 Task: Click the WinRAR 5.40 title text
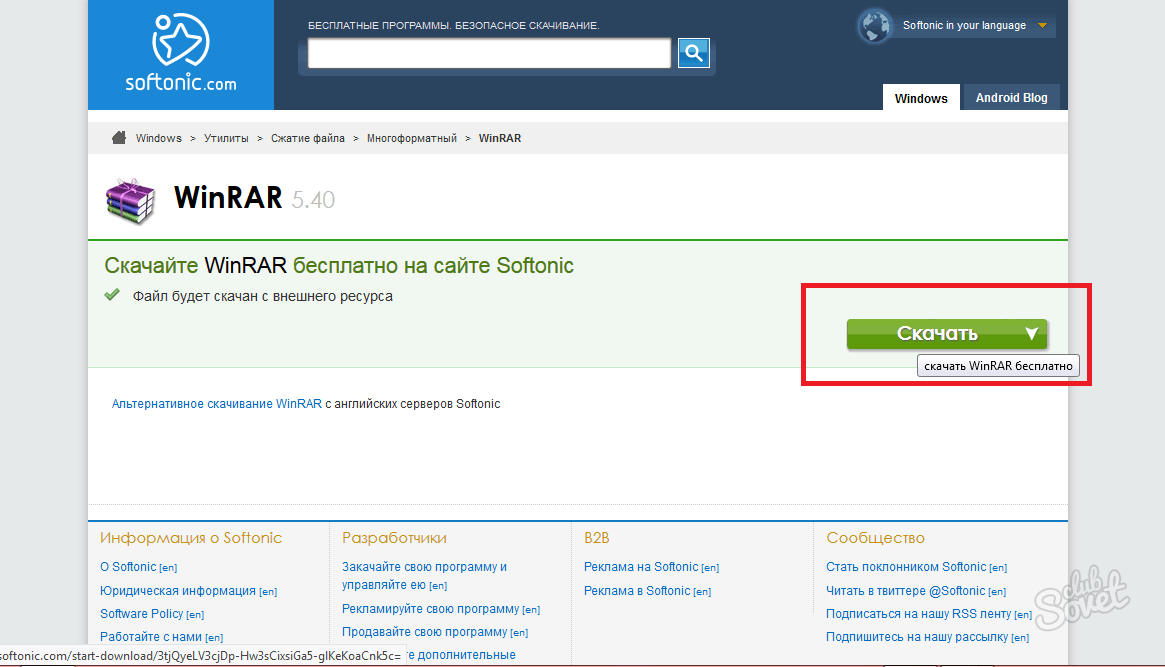pyautogui.click(x=254, y=198)
